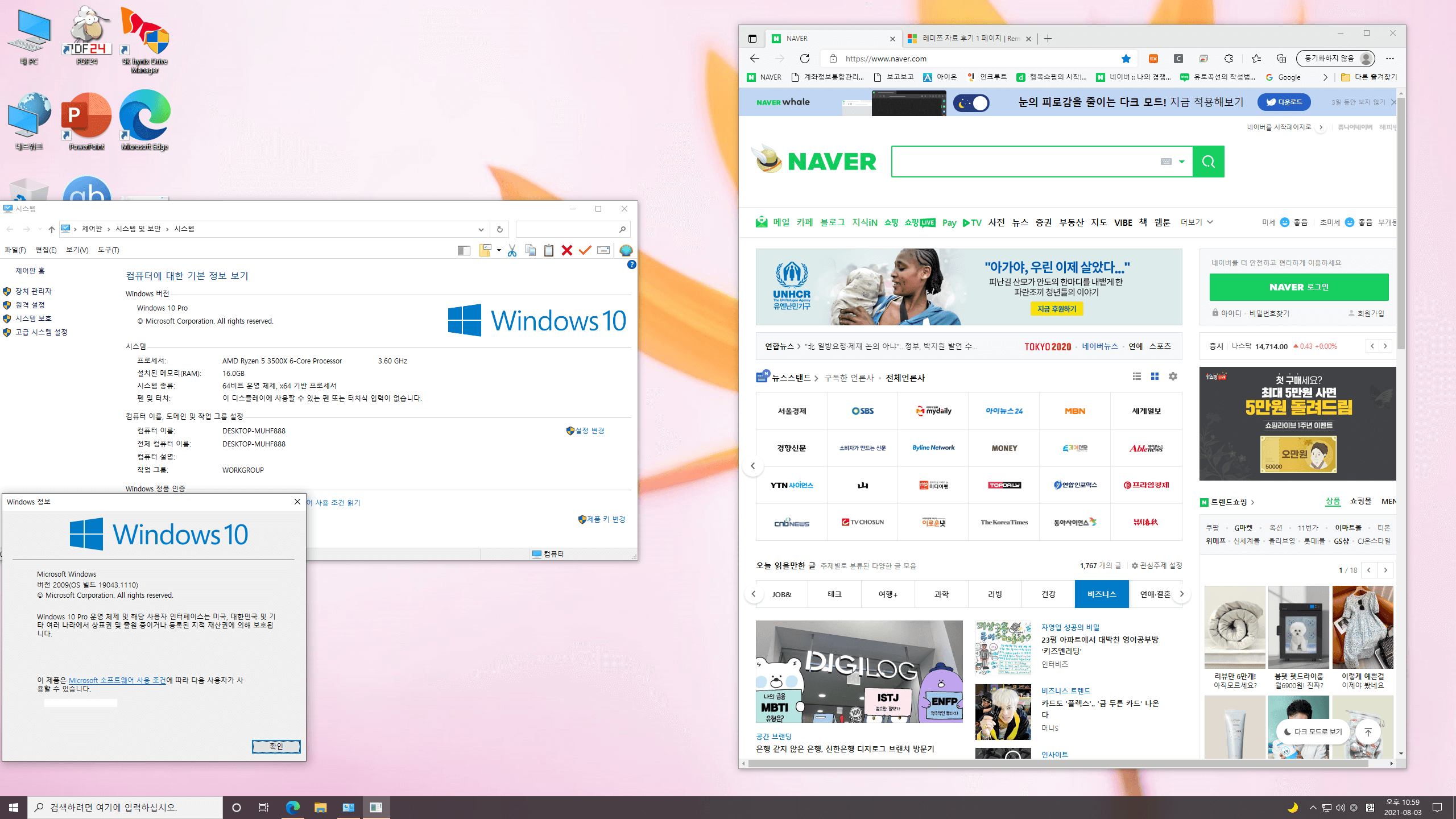Expand the 더보기 menu on NAVER navigation

click(x=1197, y=222)
